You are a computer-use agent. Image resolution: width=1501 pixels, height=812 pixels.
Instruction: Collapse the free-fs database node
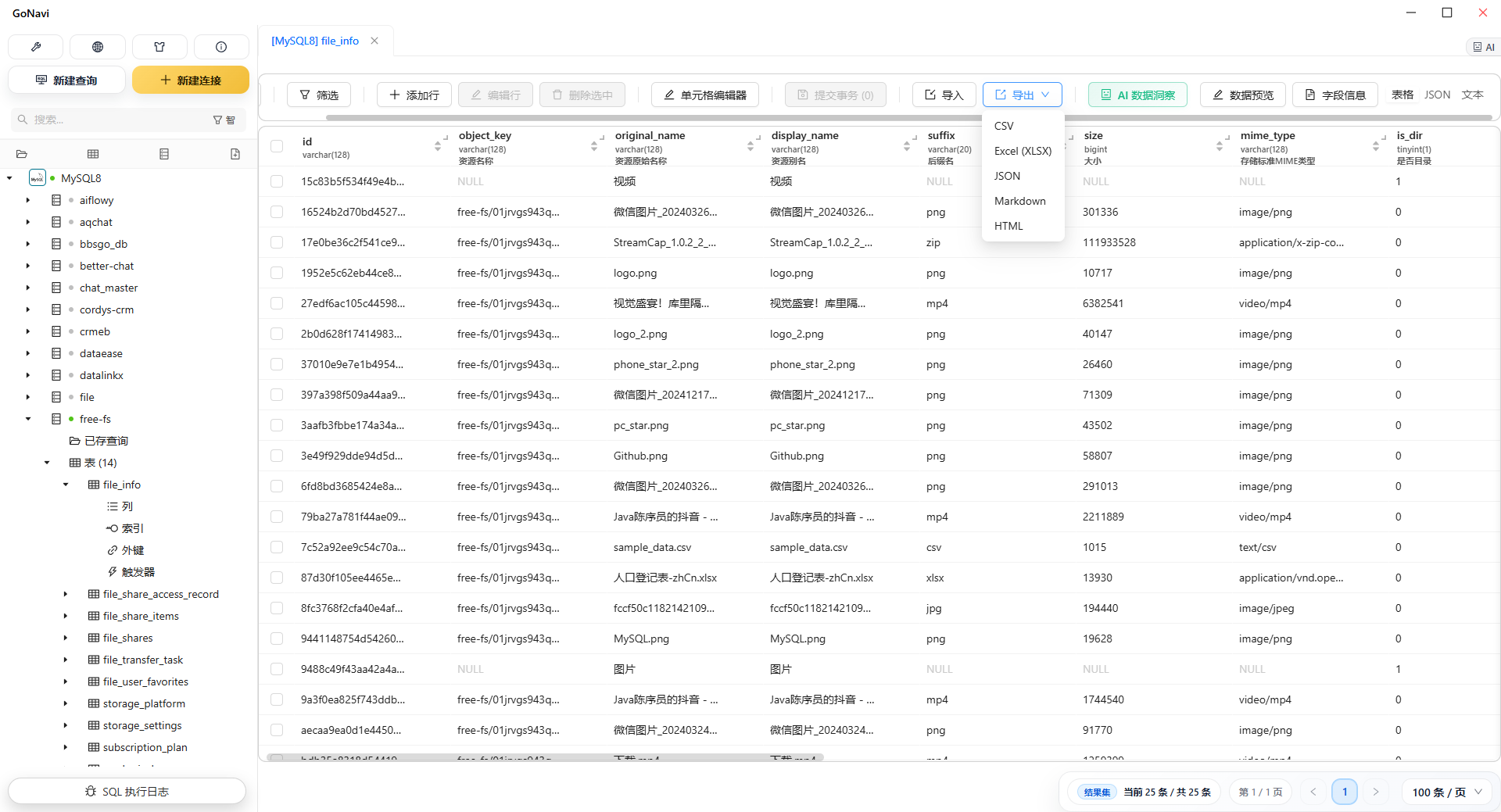coord(28,419)
